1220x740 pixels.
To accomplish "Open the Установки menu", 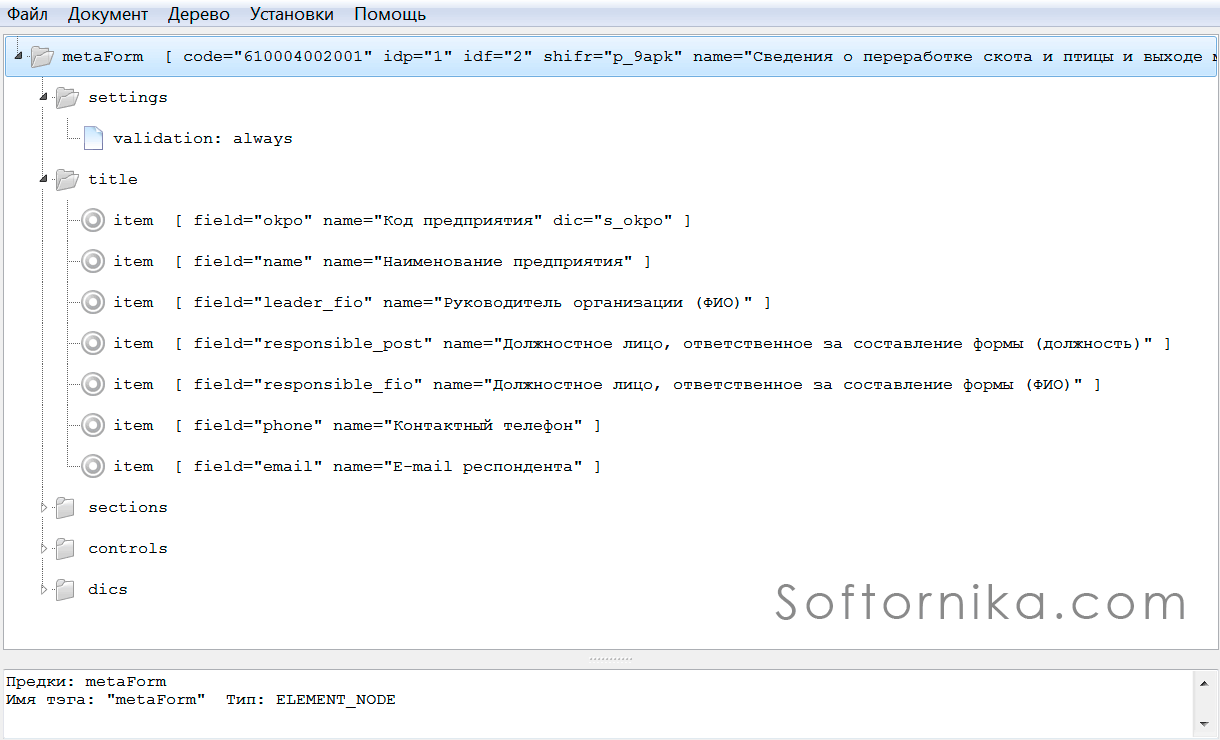I will [x=292, y=14].
